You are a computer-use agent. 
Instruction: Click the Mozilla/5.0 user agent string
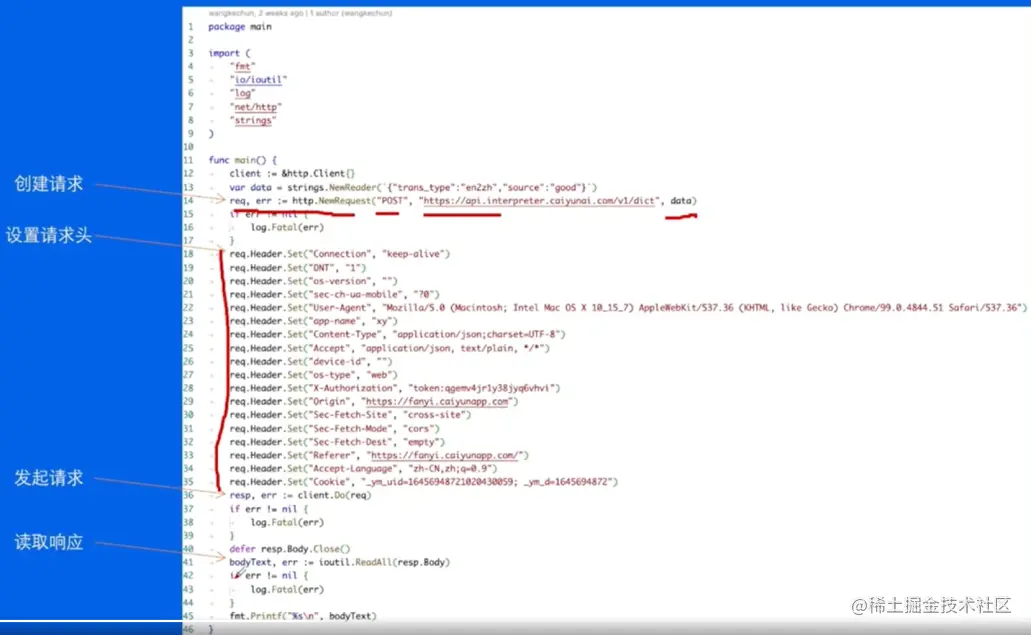coord(702,308)
